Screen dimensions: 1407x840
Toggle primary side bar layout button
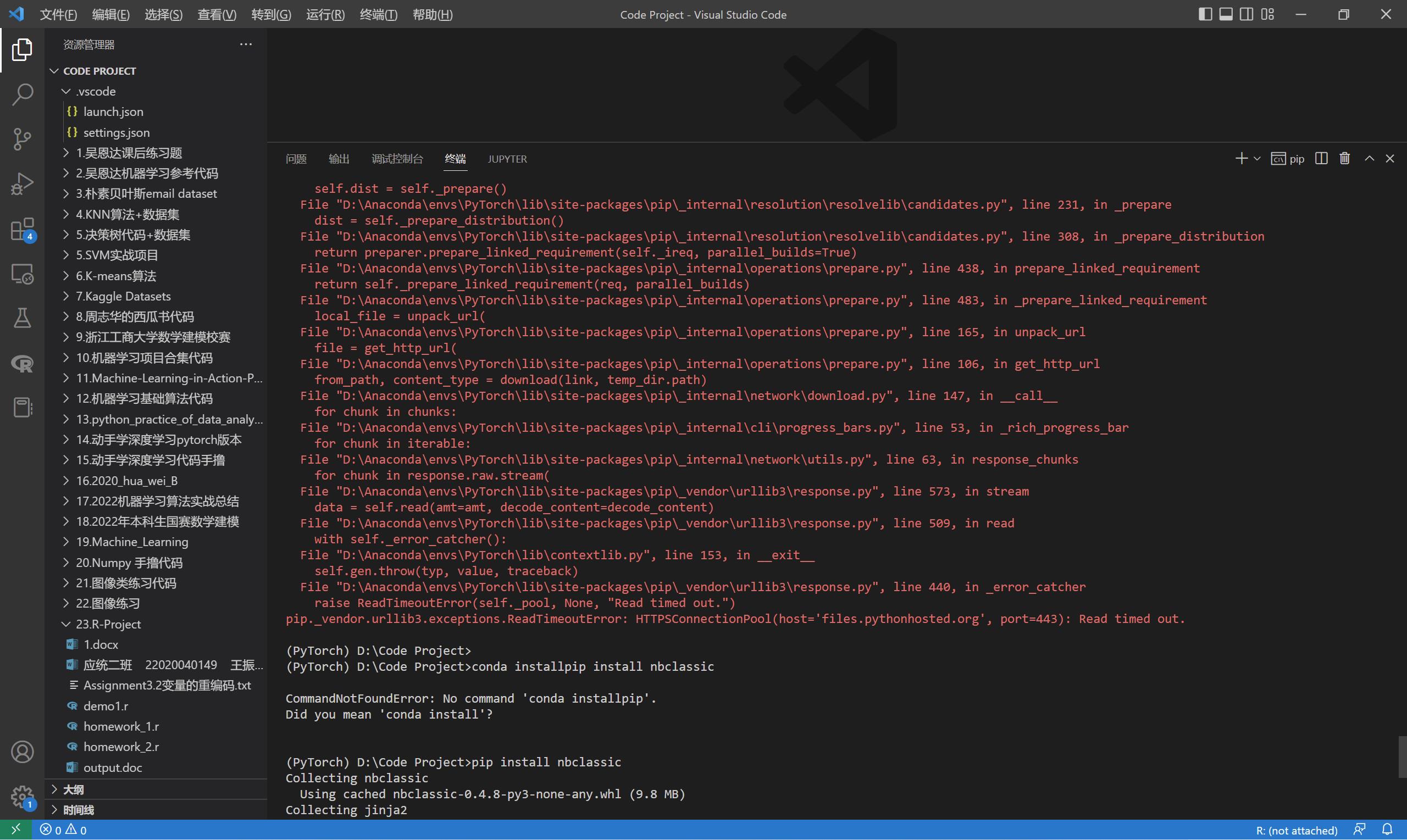pyautogui.click(x=1205, y=14)
